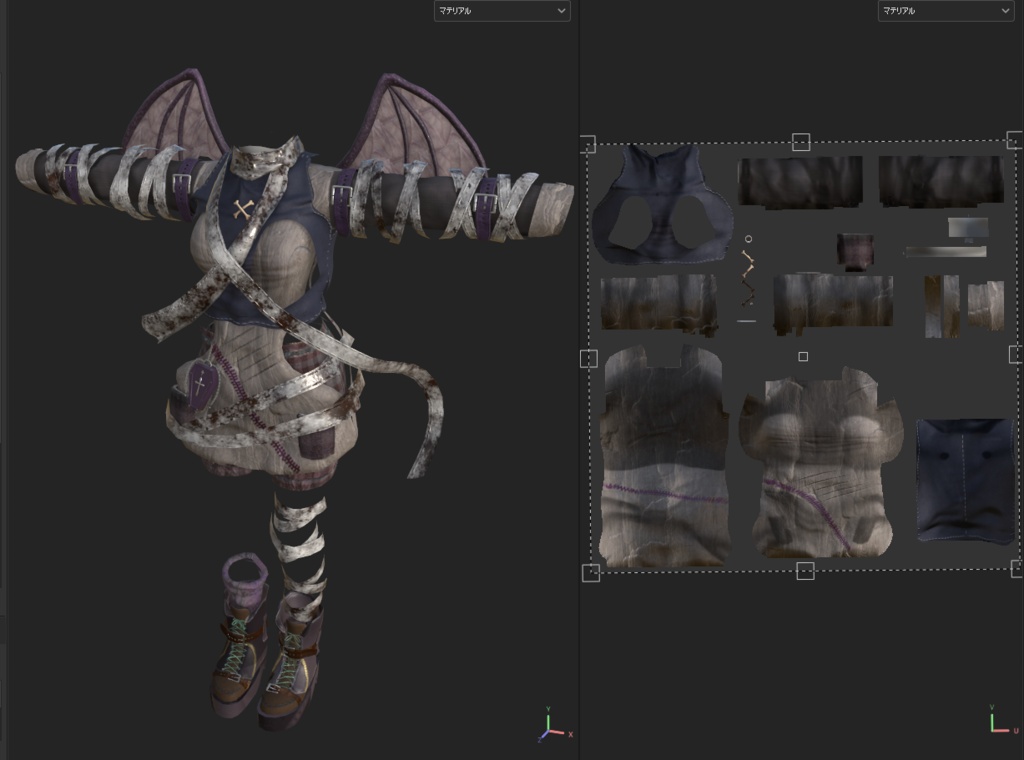The height and width of the screenshot is (760, 1024).
Task: Open the 3D viewport's マテリアル dropdown
Action: pyautogui.click(x=502, y=11)
